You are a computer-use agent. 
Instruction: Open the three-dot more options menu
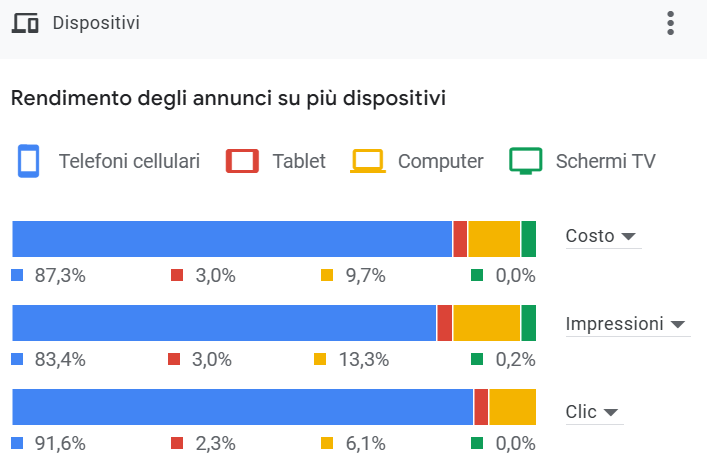tap(670, 23)
